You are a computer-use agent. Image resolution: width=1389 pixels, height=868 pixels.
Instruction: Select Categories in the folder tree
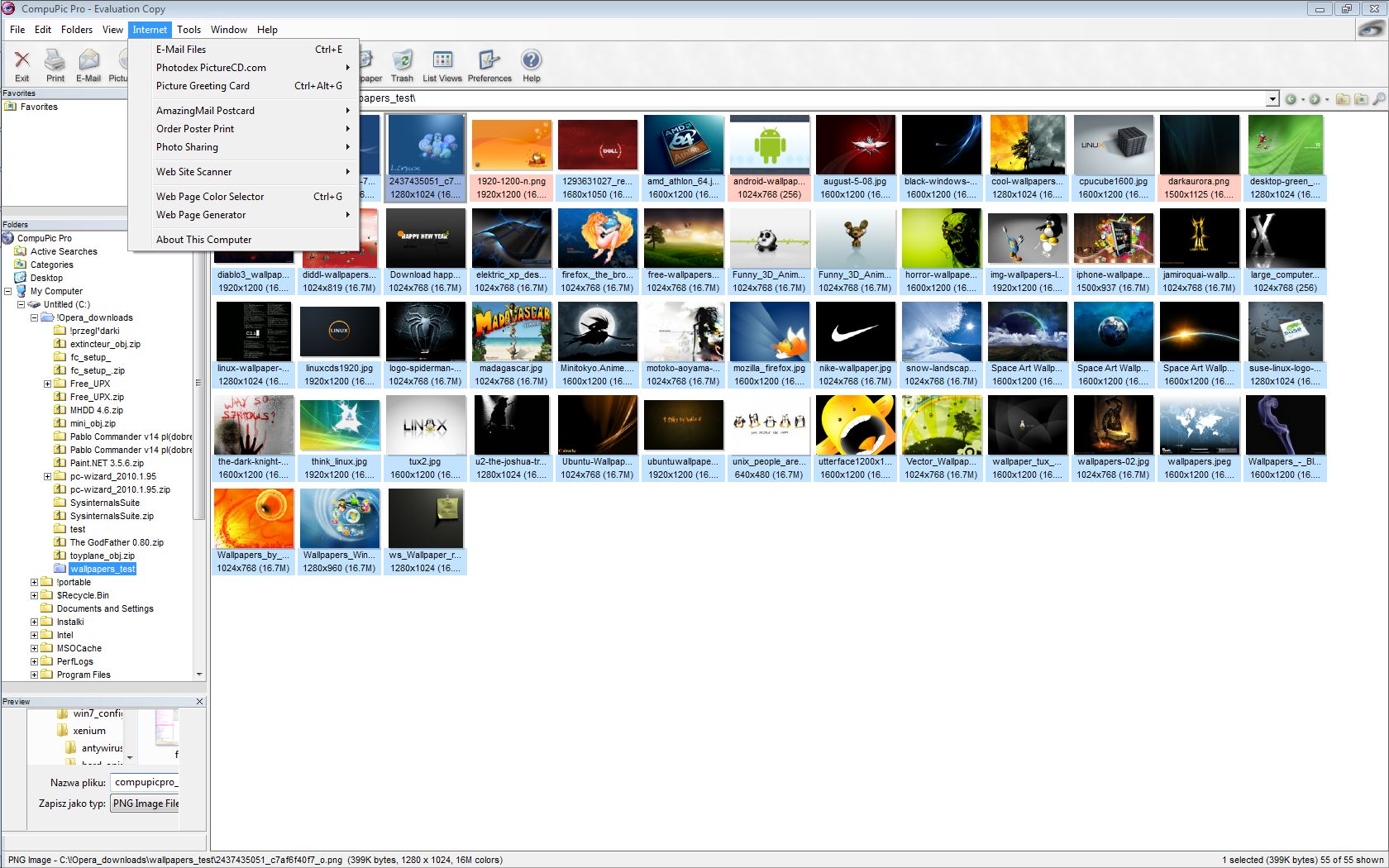click(x=52, y=265)
